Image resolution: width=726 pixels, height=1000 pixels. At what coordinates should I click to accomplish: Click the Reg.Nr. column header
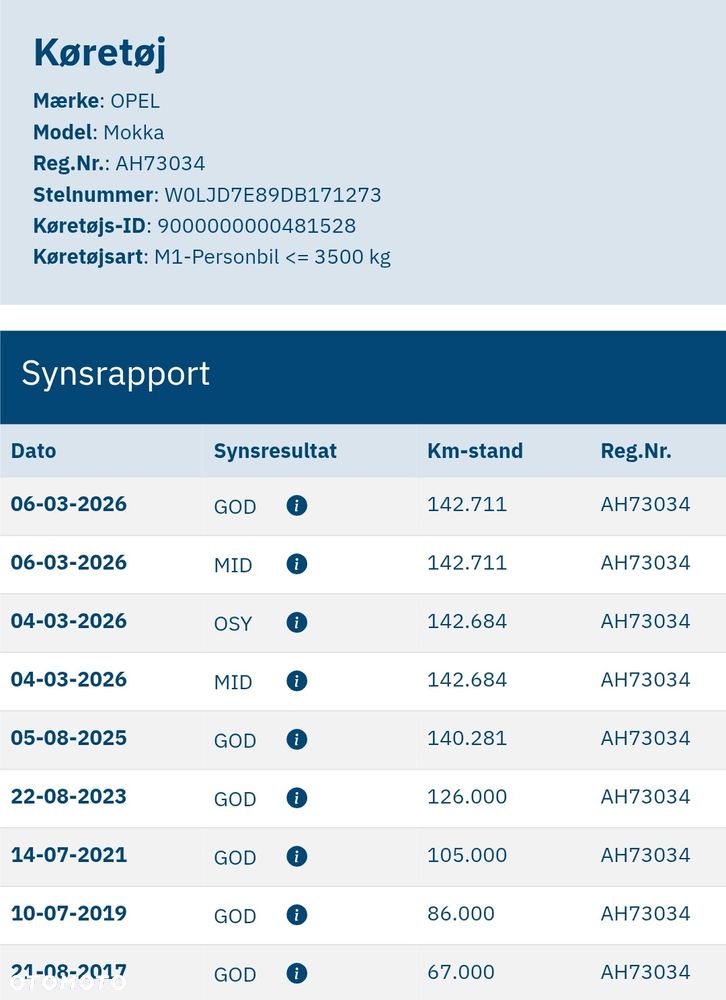pos(636,451)
